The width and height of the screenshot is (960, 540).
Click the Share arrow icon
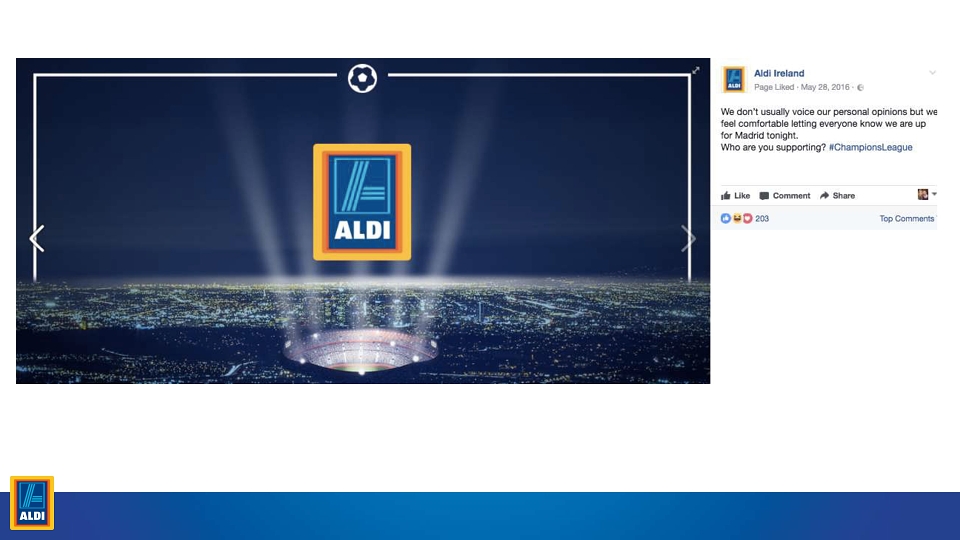[x=824, y=196]
